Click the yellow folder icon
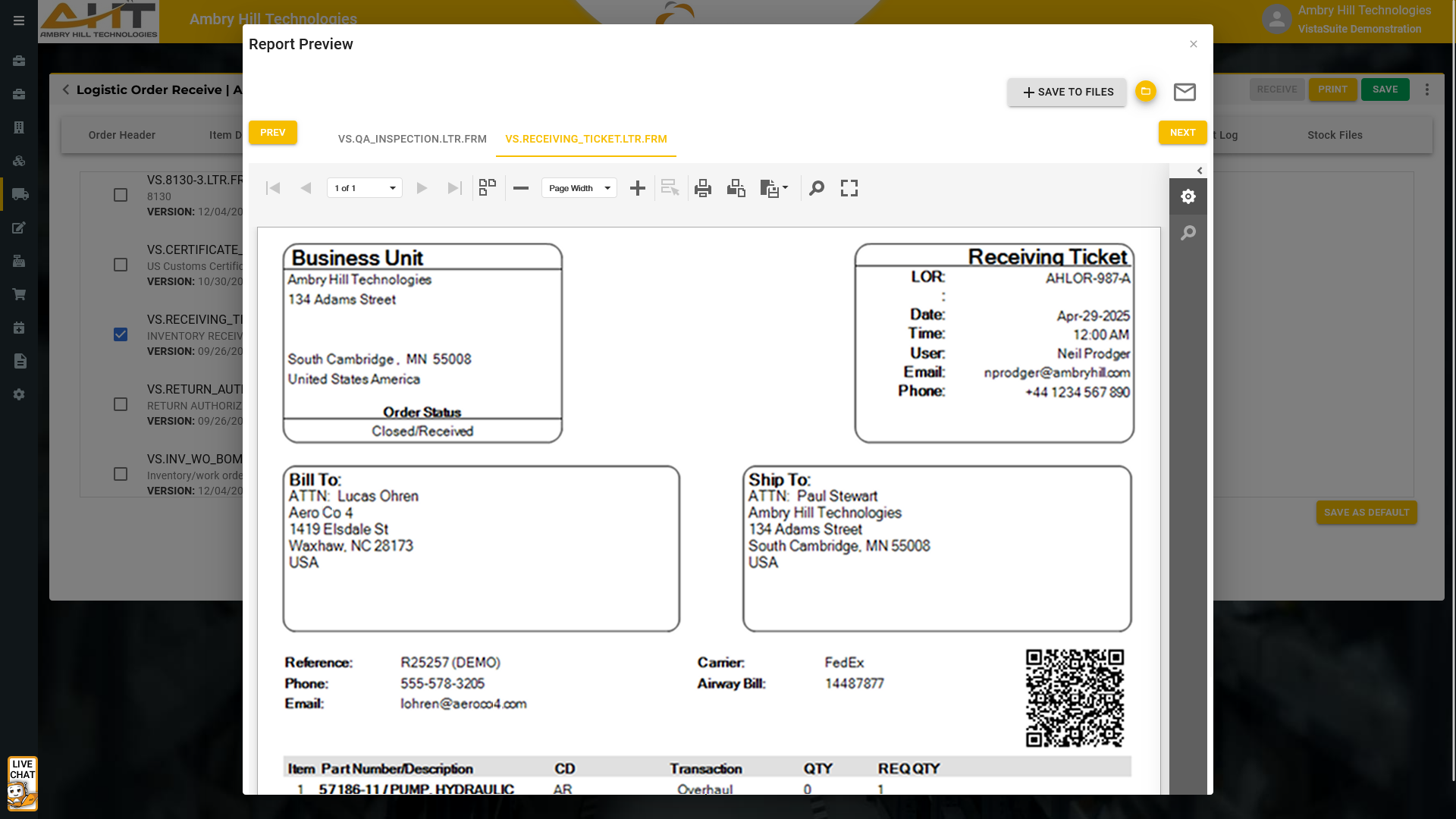Viewport: 1456px width, 819px height. click(x=1146, y=91)
